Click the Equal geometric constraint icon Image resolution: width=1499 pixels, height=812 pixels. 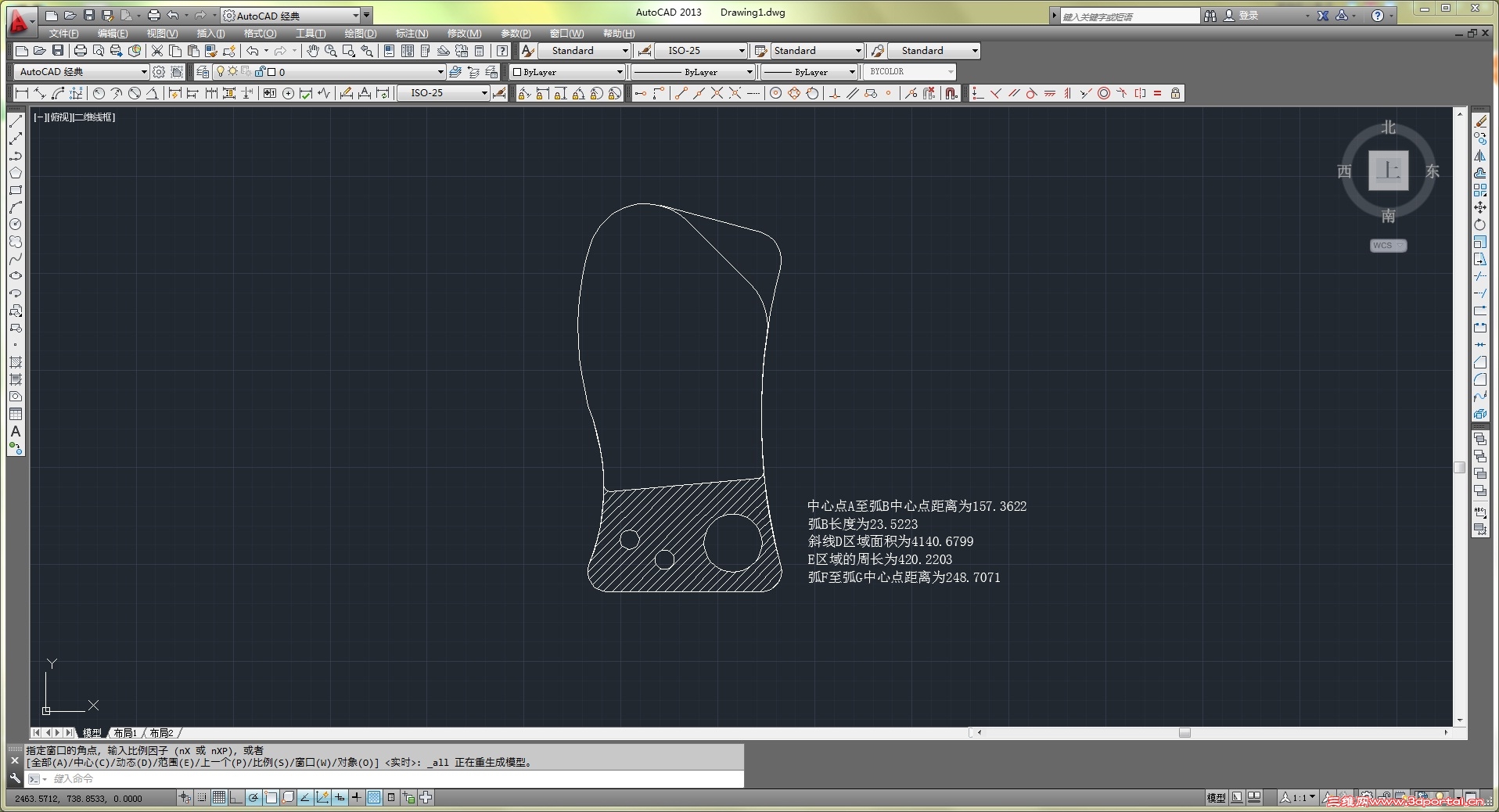(x=1157, y=93)
